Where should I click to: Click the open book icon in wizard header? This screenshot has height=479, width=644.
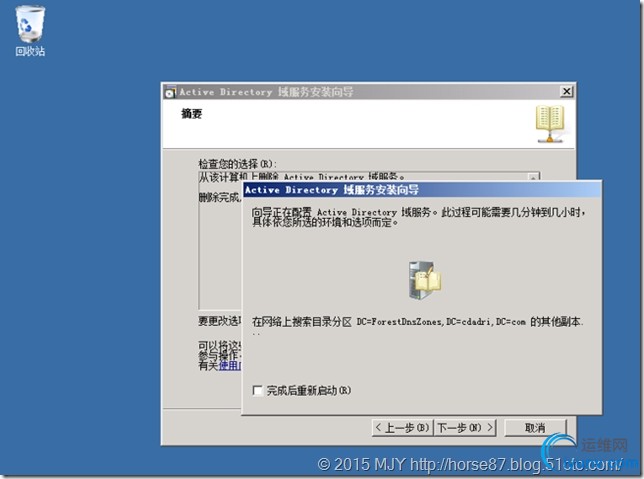click(550, 124)
